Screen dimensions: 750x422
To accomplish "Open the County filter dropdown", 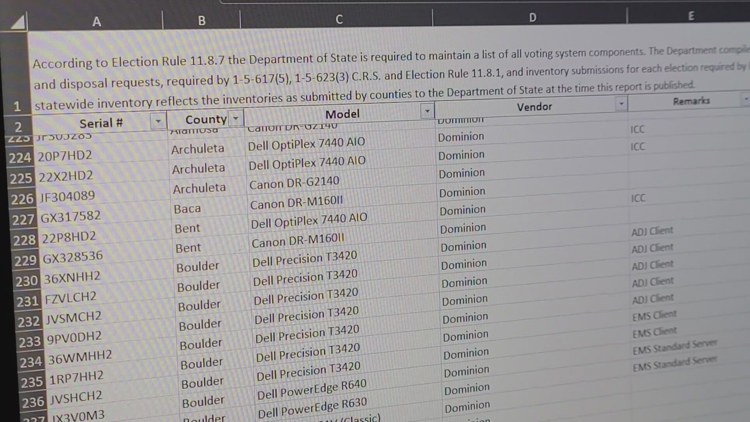I will click(x=235, y=118).
